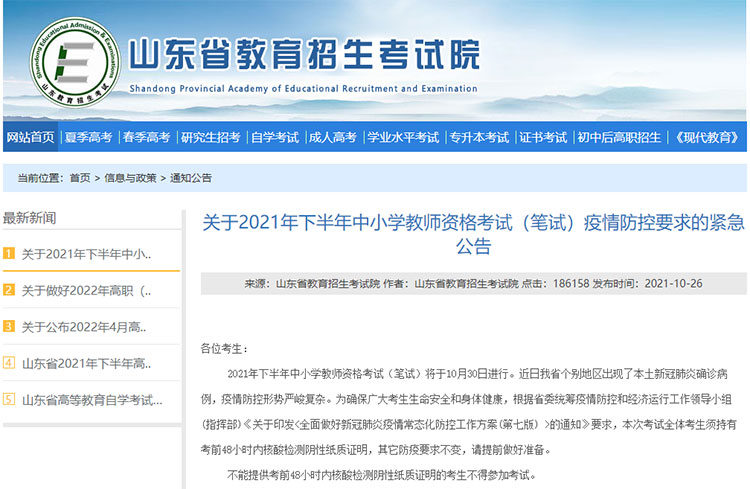Open 学业水平考试 menu item
Image resolution: width=750 pixels, height=489 pixels.
pos(403,137)
